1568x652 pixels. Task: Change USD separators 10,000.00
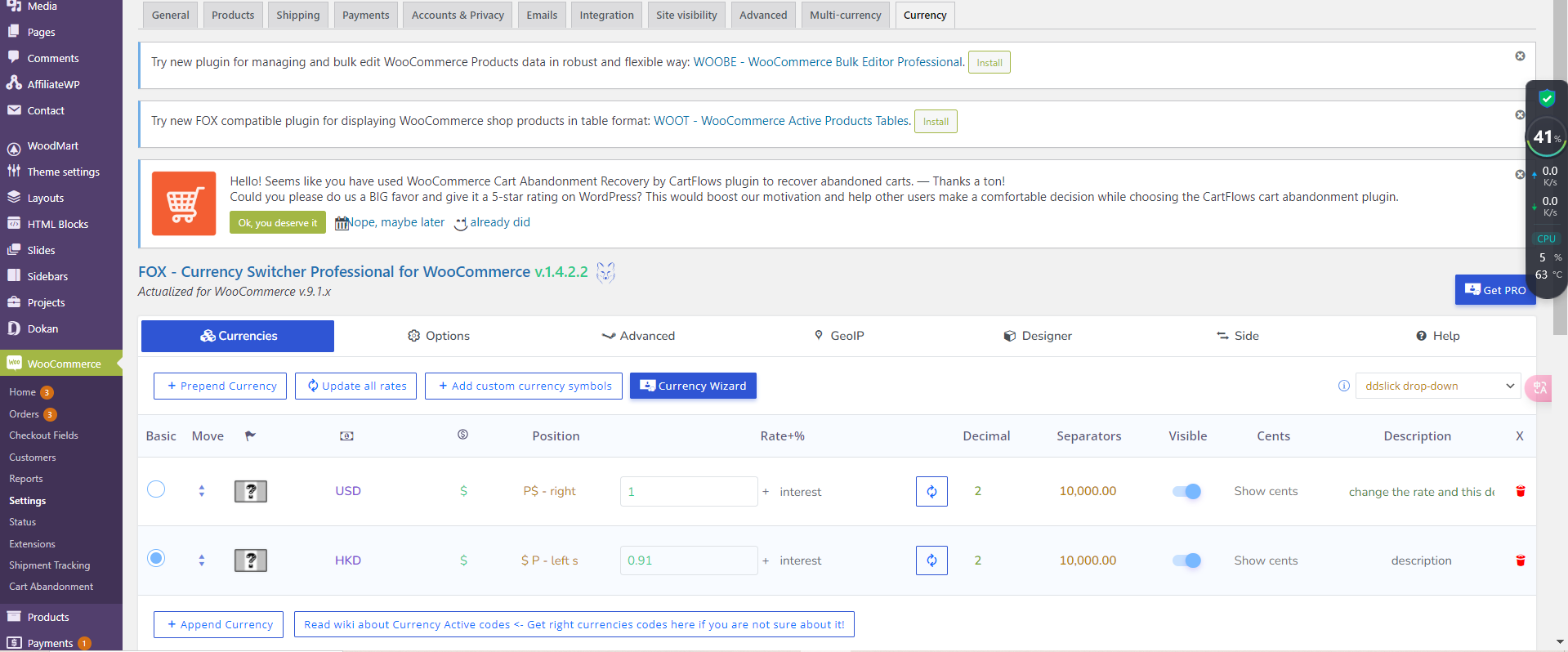coord(1088,491)
